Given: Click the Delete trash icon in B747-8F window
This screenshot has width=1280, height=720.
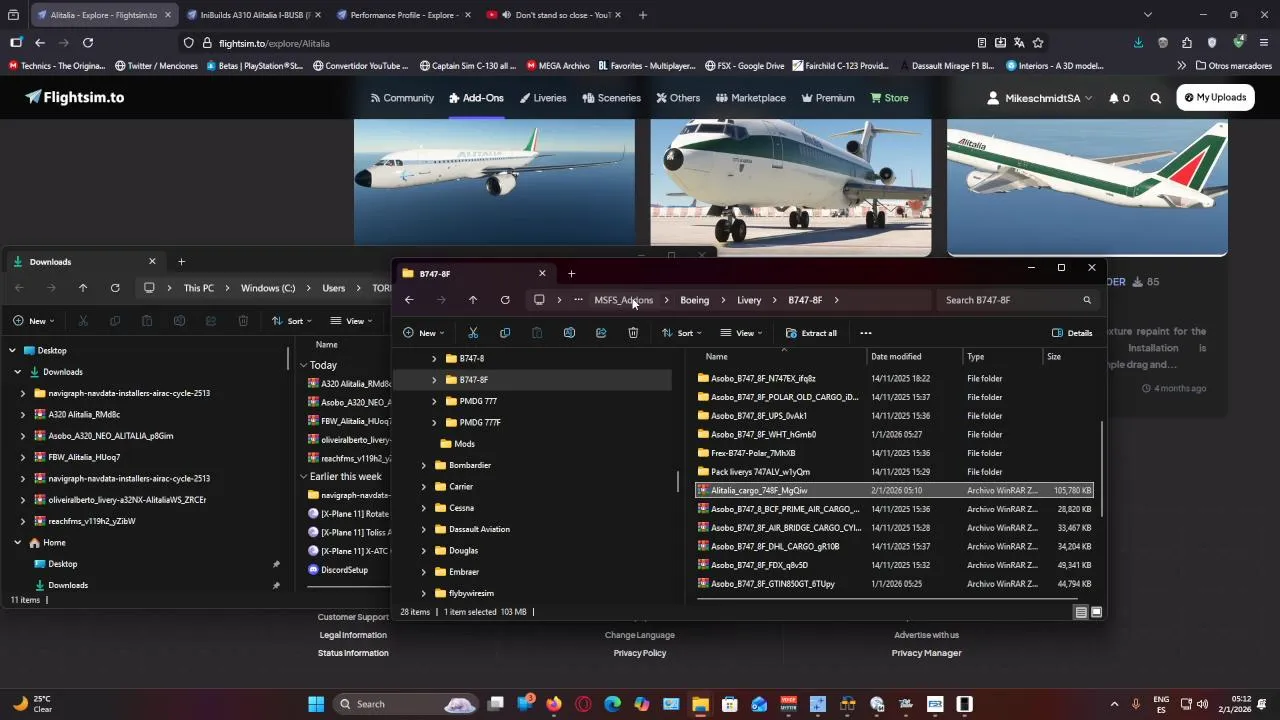Looking at the screenshot, I should coord(633,333).
